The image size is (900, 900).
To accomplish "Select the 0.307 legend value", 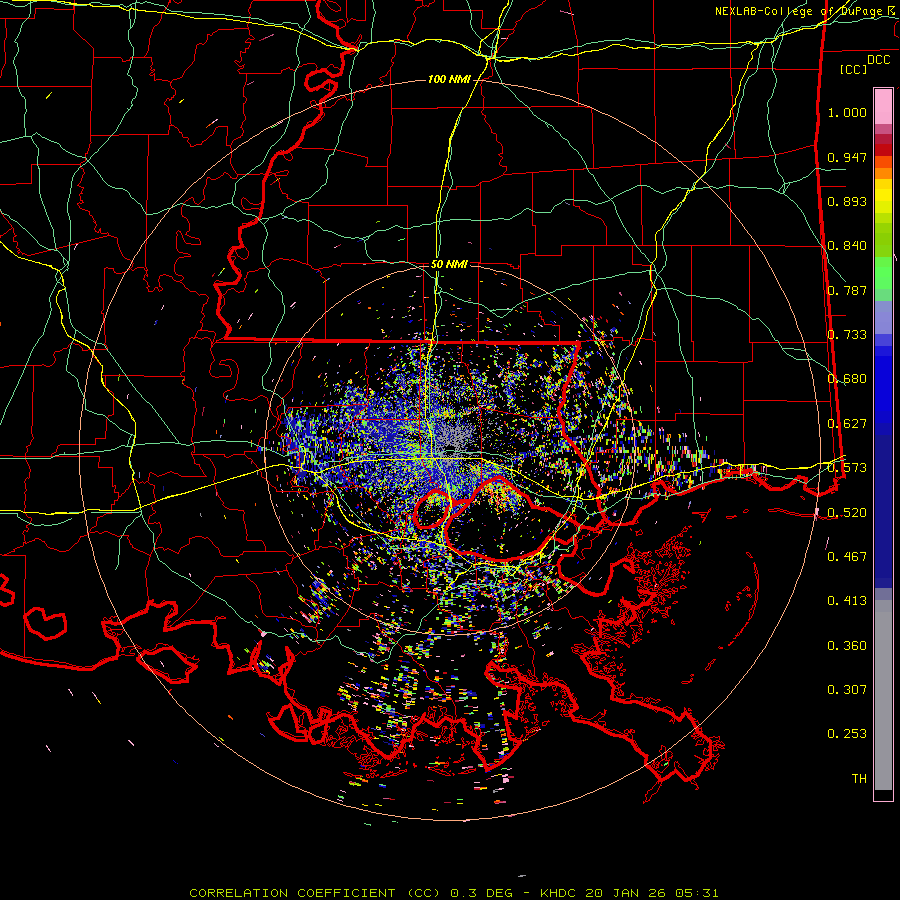I will [x=847, y=690].
